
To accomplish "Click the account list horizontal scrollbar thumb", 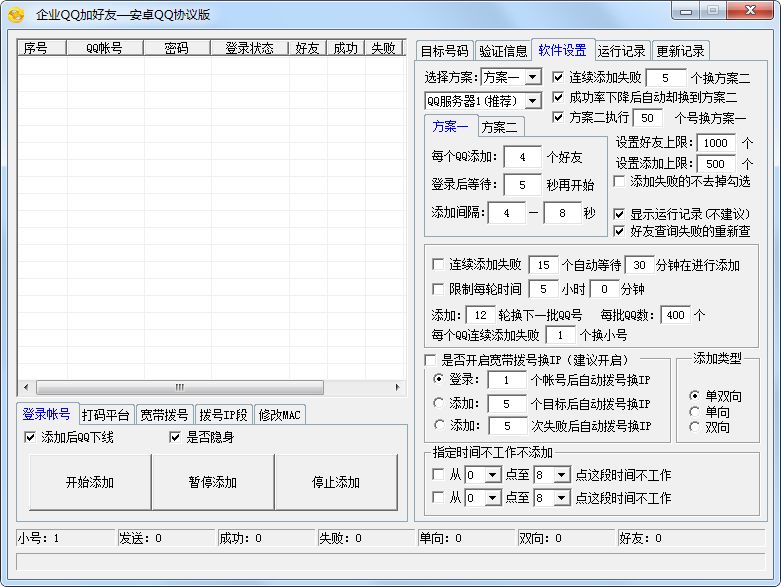I will (x=180, y=387).
